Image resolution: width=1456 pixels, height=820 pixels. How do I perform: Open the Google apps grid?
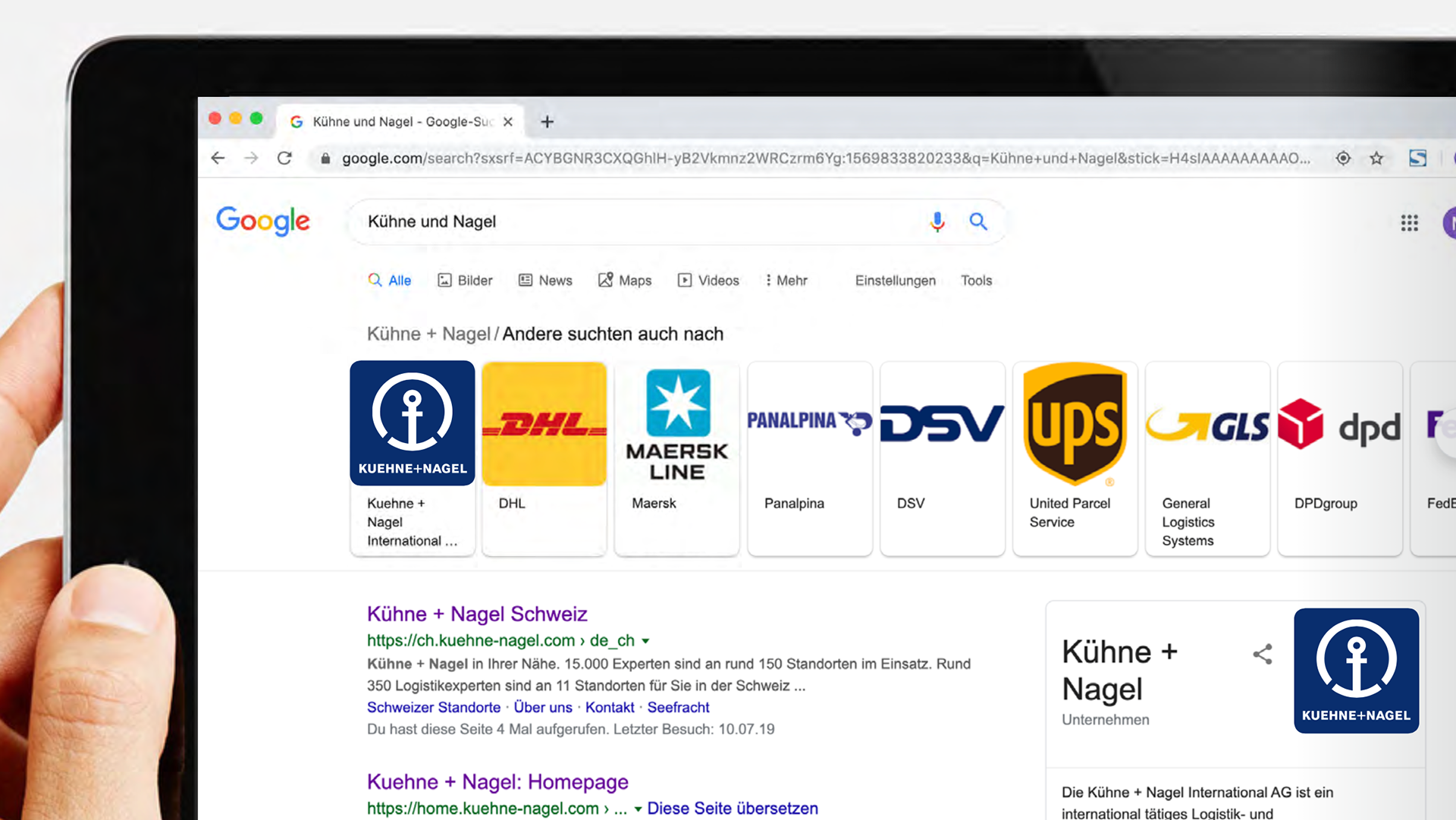pyautogui.click(x=1409, y=222)
